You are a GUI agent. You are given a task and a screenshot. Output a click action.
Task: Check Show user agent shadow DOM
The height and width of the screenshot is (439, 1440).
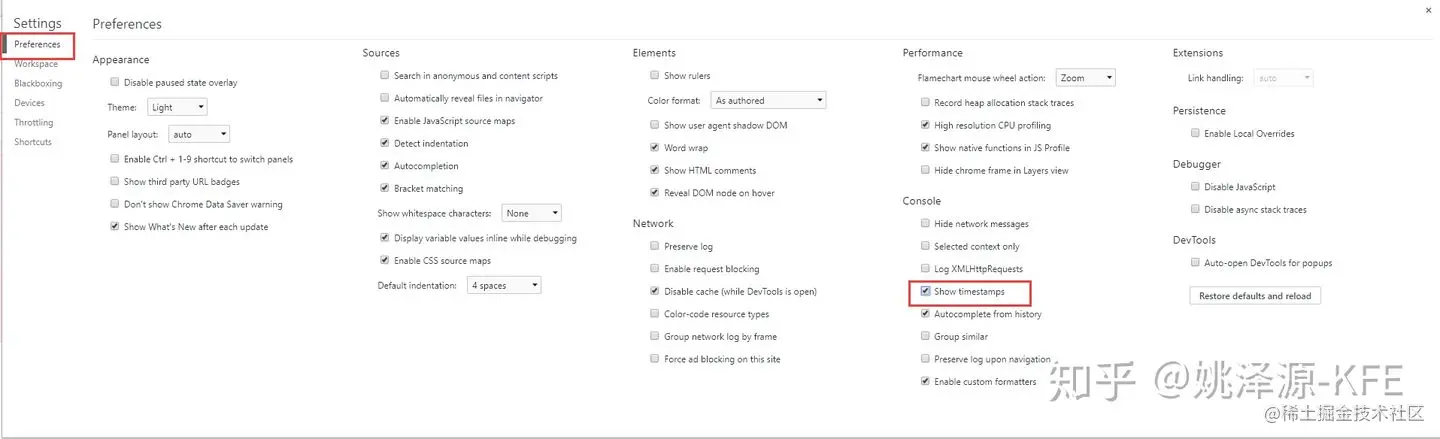(655, 125)
